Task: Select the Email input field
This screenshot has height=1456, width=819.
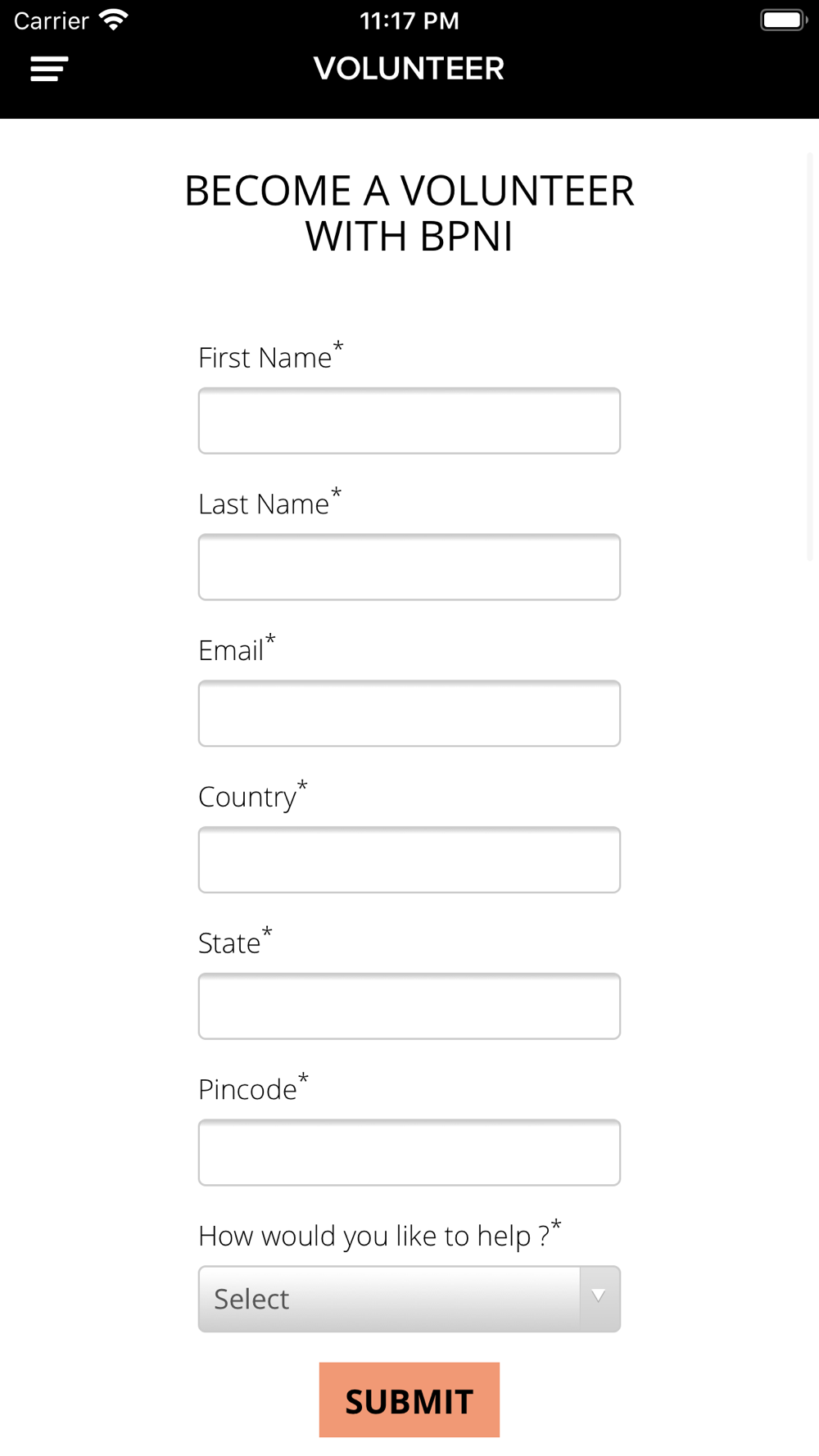Action: click(x=409, y=713)
